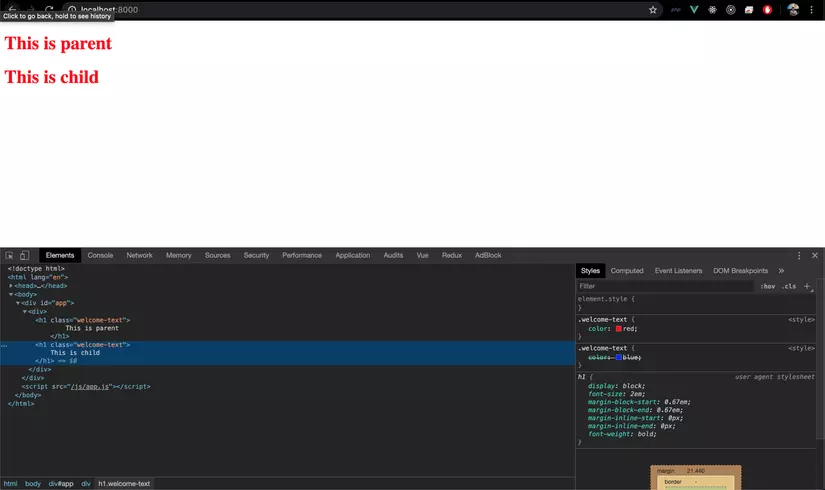Screen dimensions: 825x490
Task: Focus the styles Filter field
Action: point(666,286)
